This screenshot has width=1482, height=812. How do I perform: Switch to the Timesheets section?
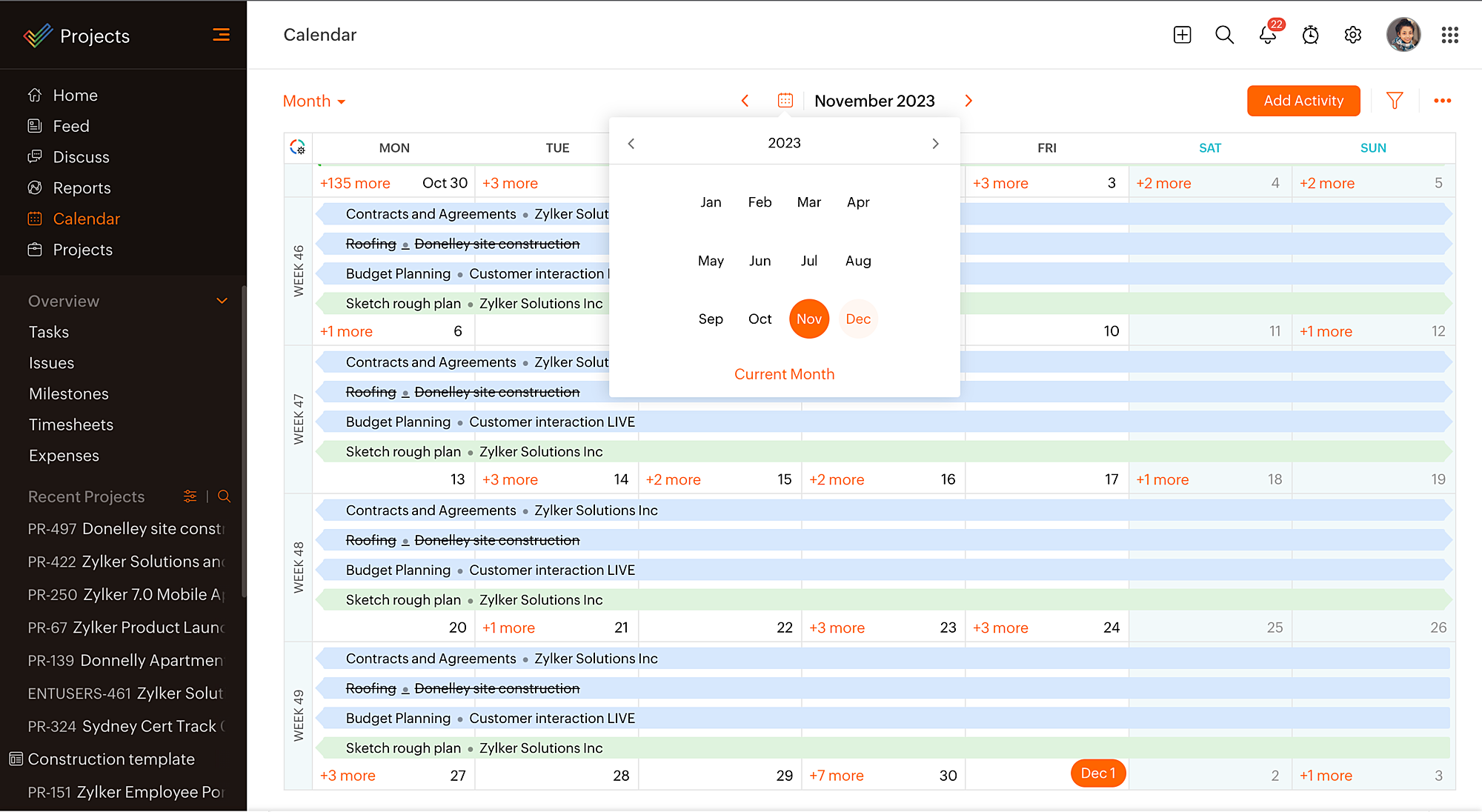click(x=70, y=424)
